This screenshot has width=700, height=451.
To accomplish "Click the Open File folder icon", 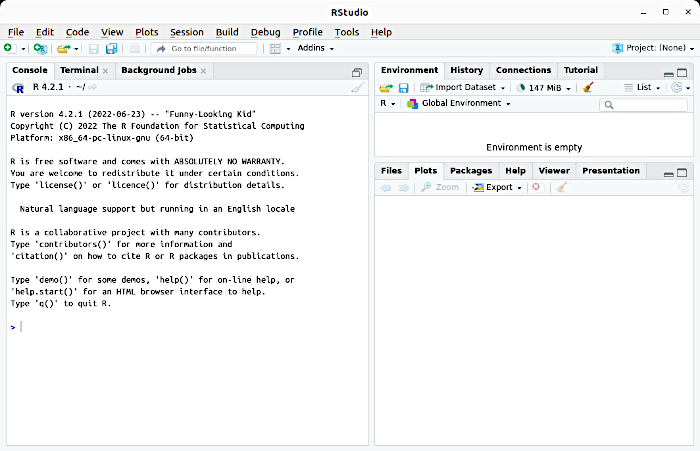I will (x=63, y=48).
